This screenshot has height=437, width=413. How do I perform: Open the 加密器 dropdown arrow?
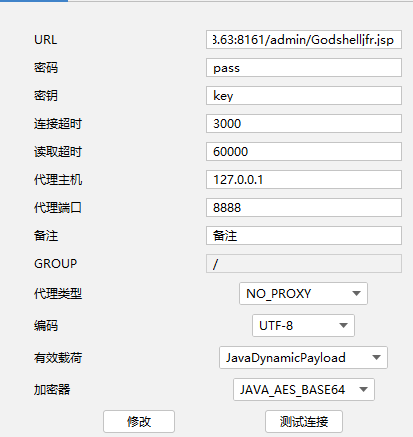coord(363,389)
